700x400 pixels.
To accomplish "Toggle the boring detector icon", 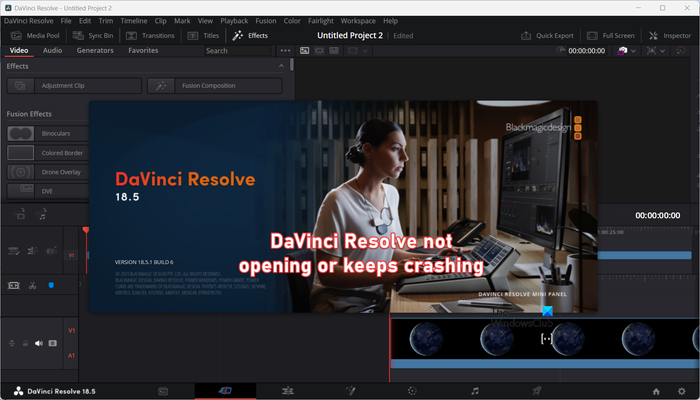I will pyautogui.click(x=52, y=251).
